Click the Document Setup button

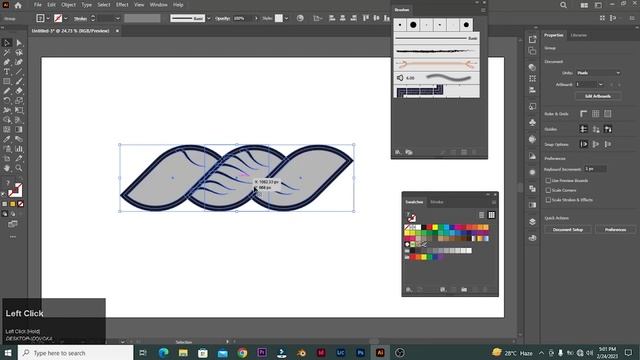pos(568,230)
